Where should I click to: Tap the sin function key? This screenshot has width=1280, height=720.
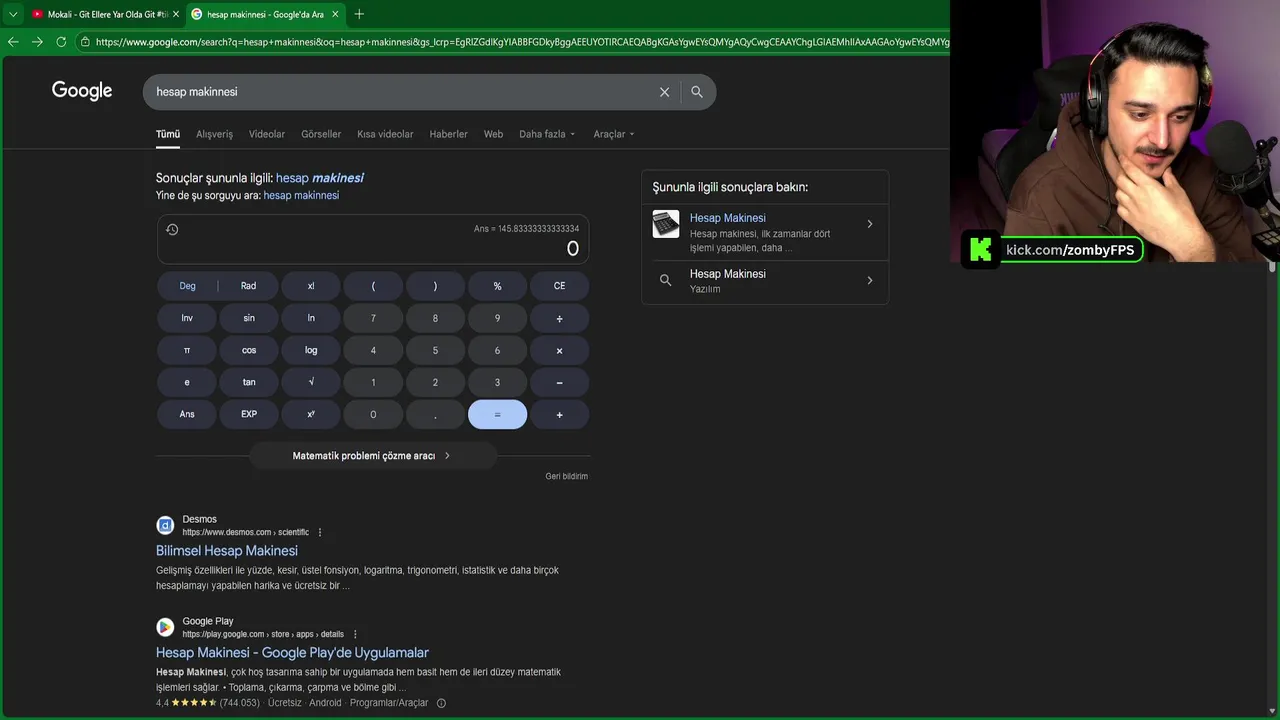(249, 318)
